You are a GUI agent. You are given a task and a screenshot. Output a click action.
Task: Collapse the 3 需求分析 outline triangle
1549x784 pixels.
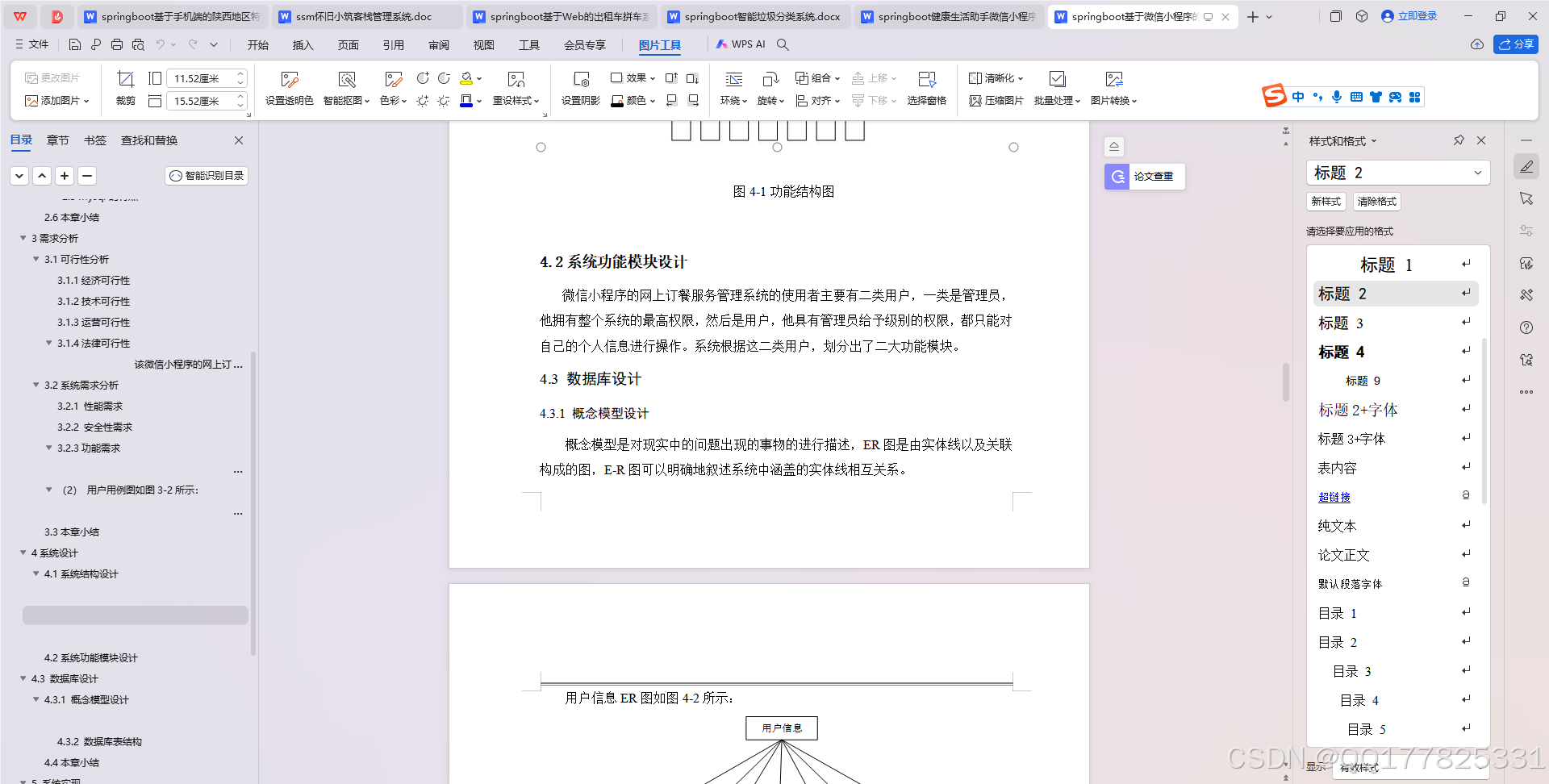[x=23, y=238]
